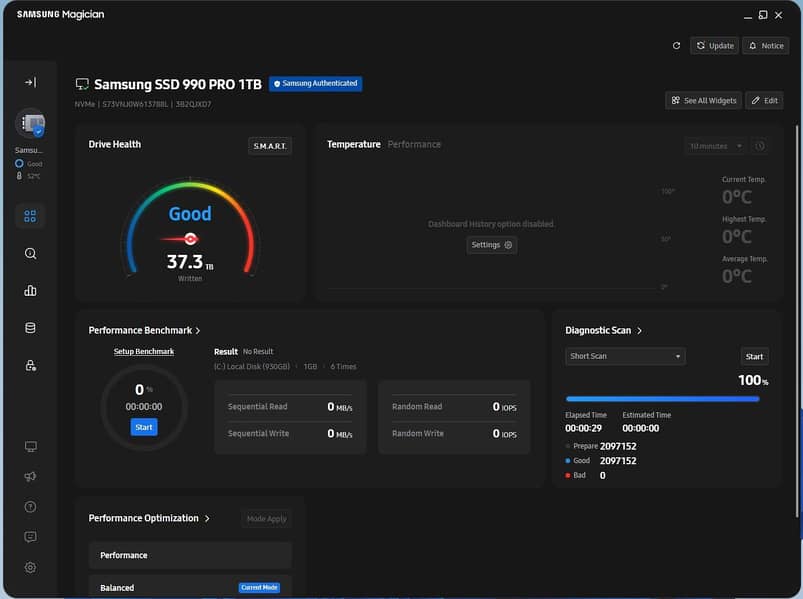Click the Samsung SSD 990 PRO 1TB title

(178, 84)
